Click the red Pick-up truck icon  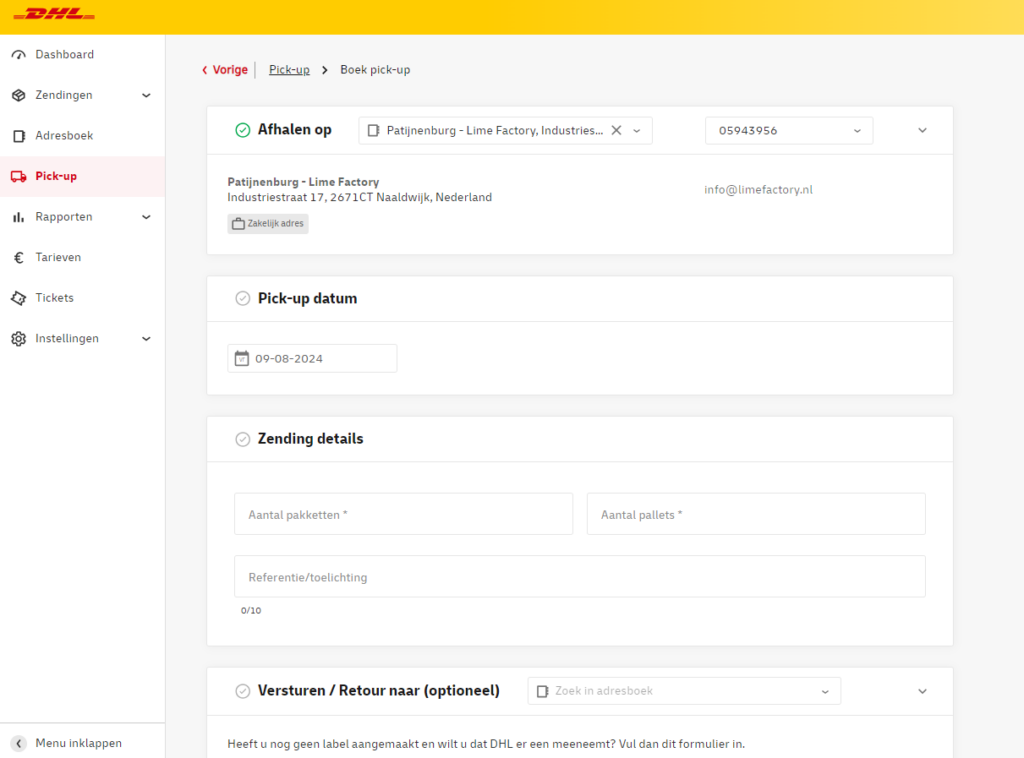(x=18, y=177)
